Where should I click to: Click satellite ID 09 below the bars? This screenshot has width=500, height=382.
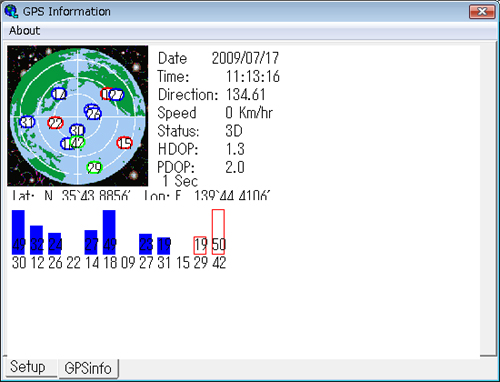[x=128, y=263]
